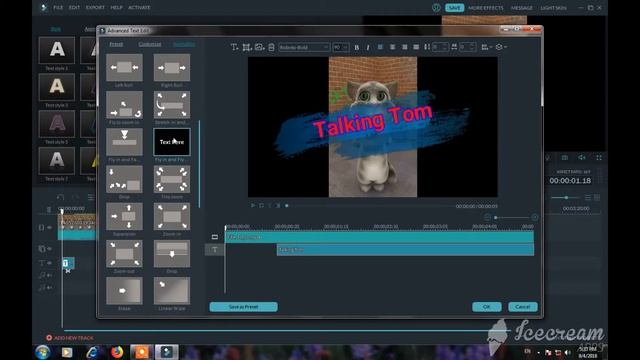Image resolution: width=640 pixels, height=360 pixels.
Task: Open the Animation tab
Action: tap(184, 44)
